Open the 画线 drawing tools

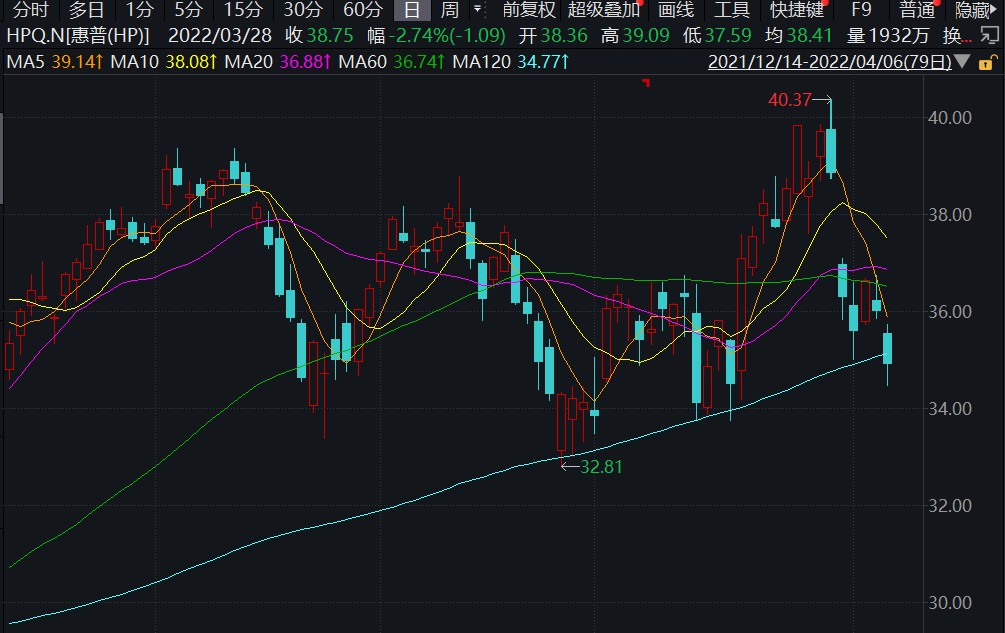point(676,11)
